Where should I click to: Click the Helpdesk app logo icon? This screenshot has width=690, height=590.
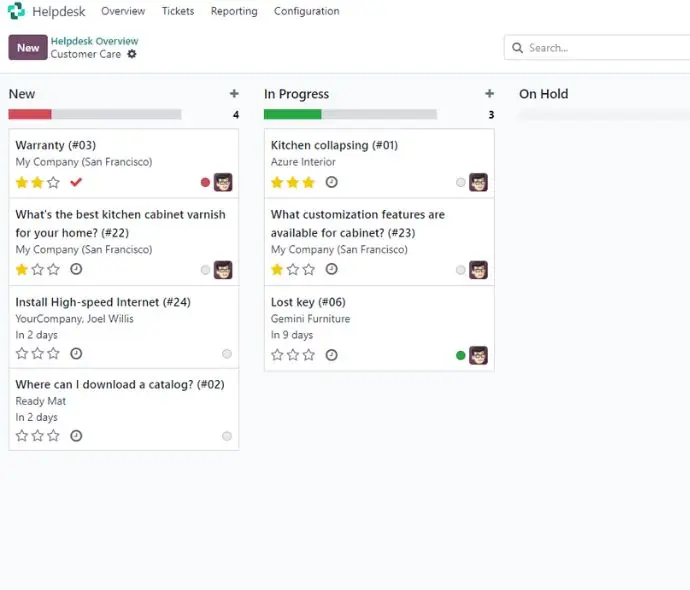coord(16,11)
